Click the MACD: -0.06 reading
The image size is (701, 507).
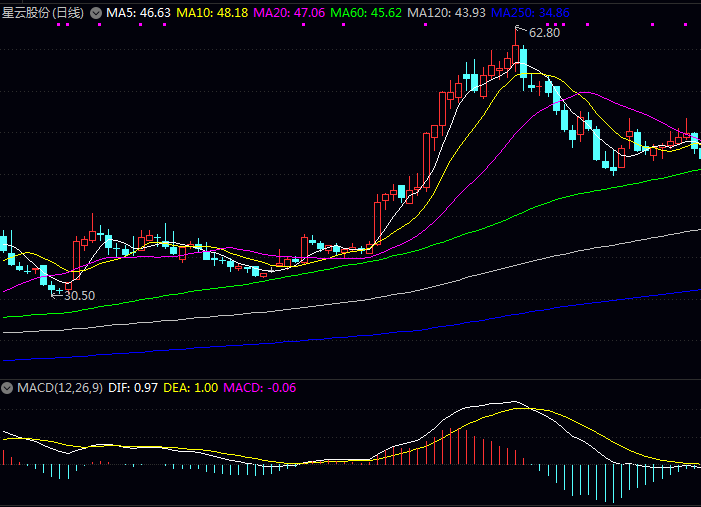261,387
